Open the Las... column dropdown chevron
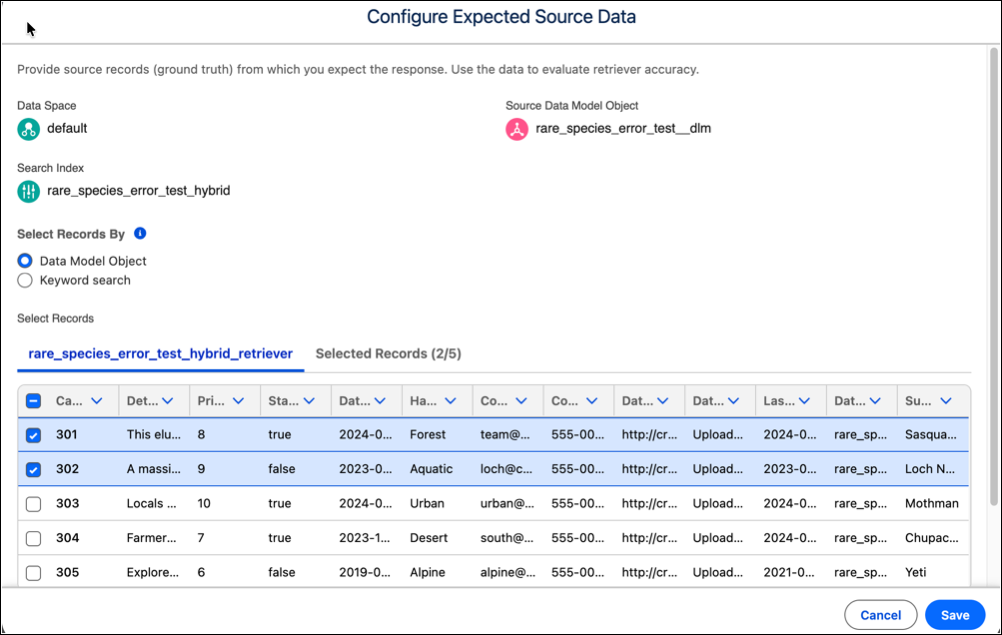The height and width of the screenshot is (635, 1002). (805, 401)
